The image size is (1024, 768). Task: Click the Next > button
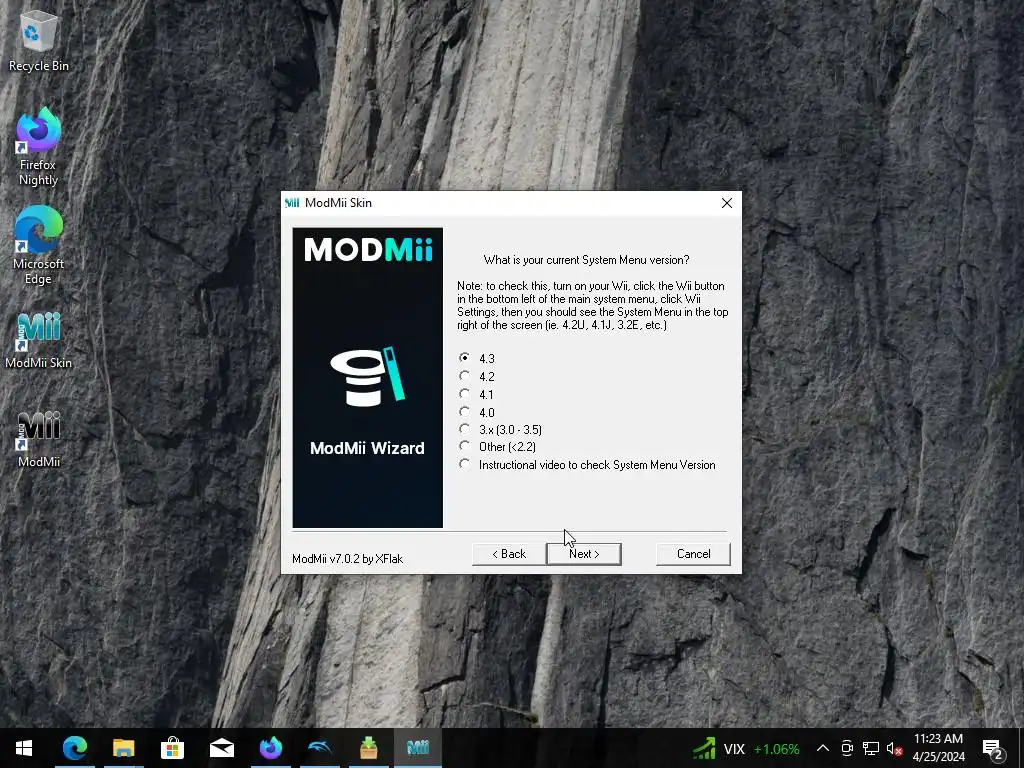(584, 554)
